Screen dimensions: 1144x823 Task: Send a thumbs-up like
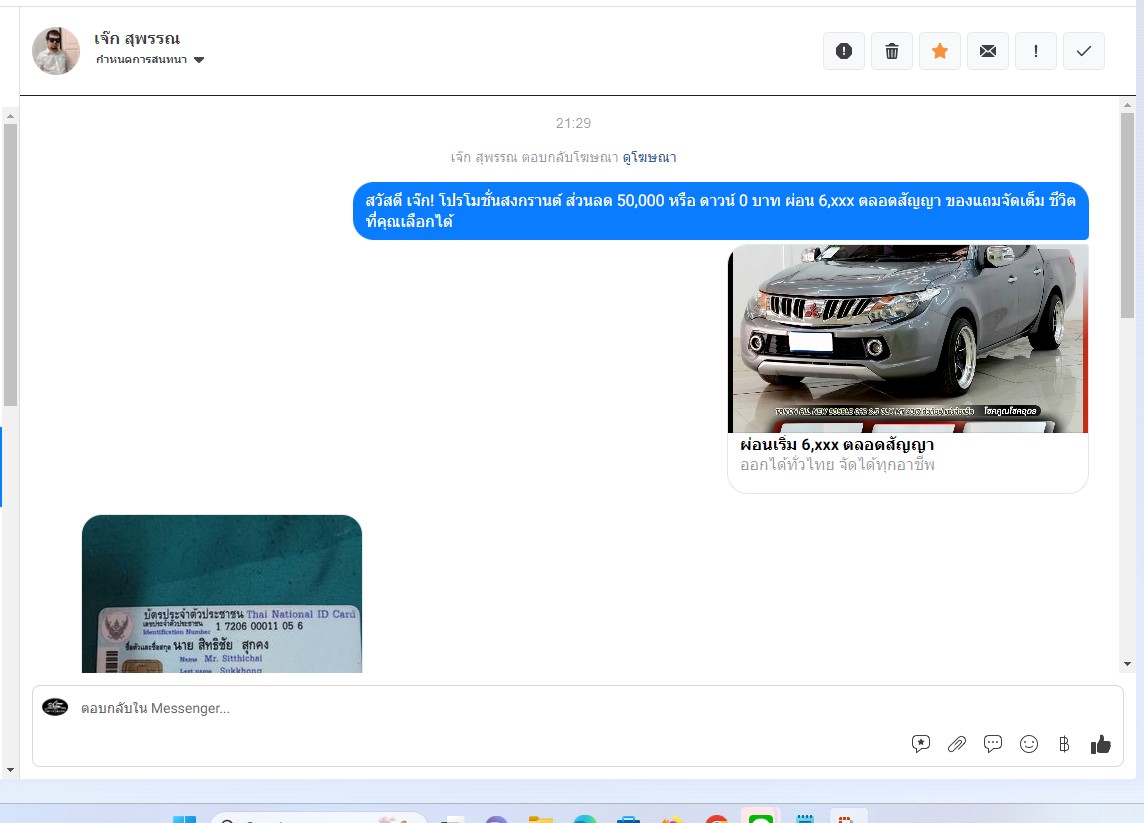[1101, 744]
